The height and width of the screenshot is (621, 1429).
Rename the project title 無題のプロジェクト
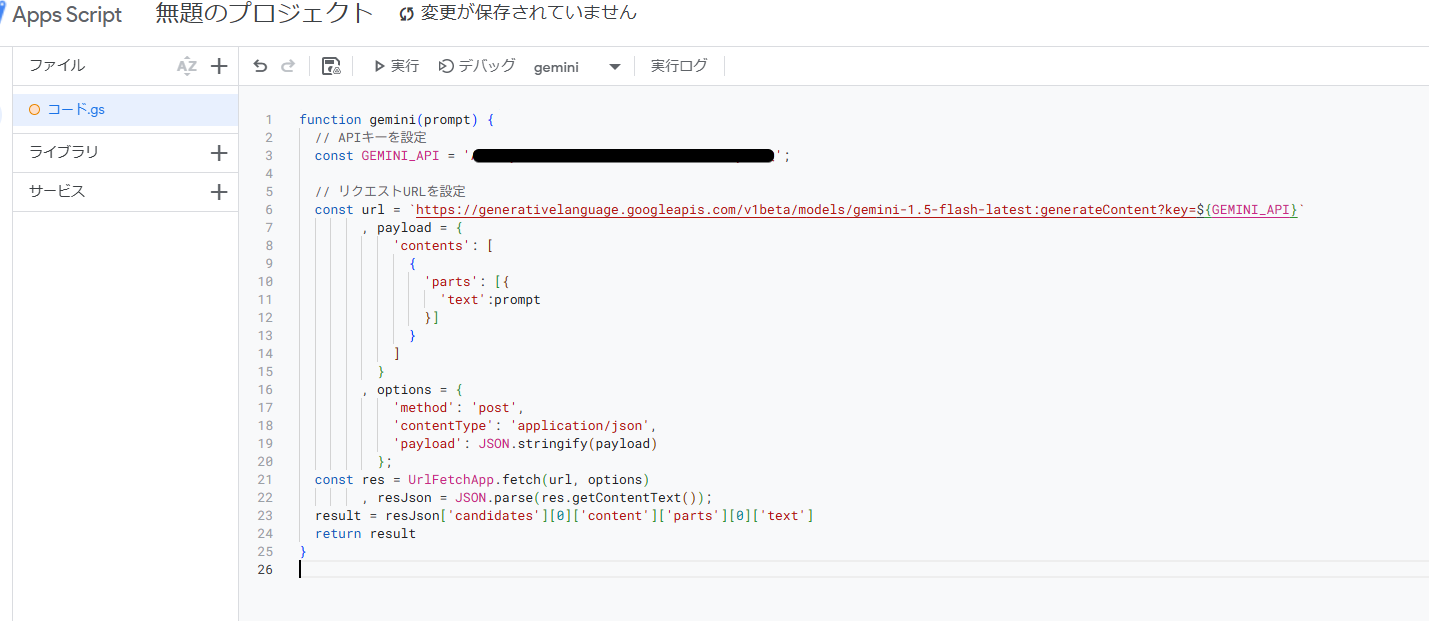coord(262,14)
